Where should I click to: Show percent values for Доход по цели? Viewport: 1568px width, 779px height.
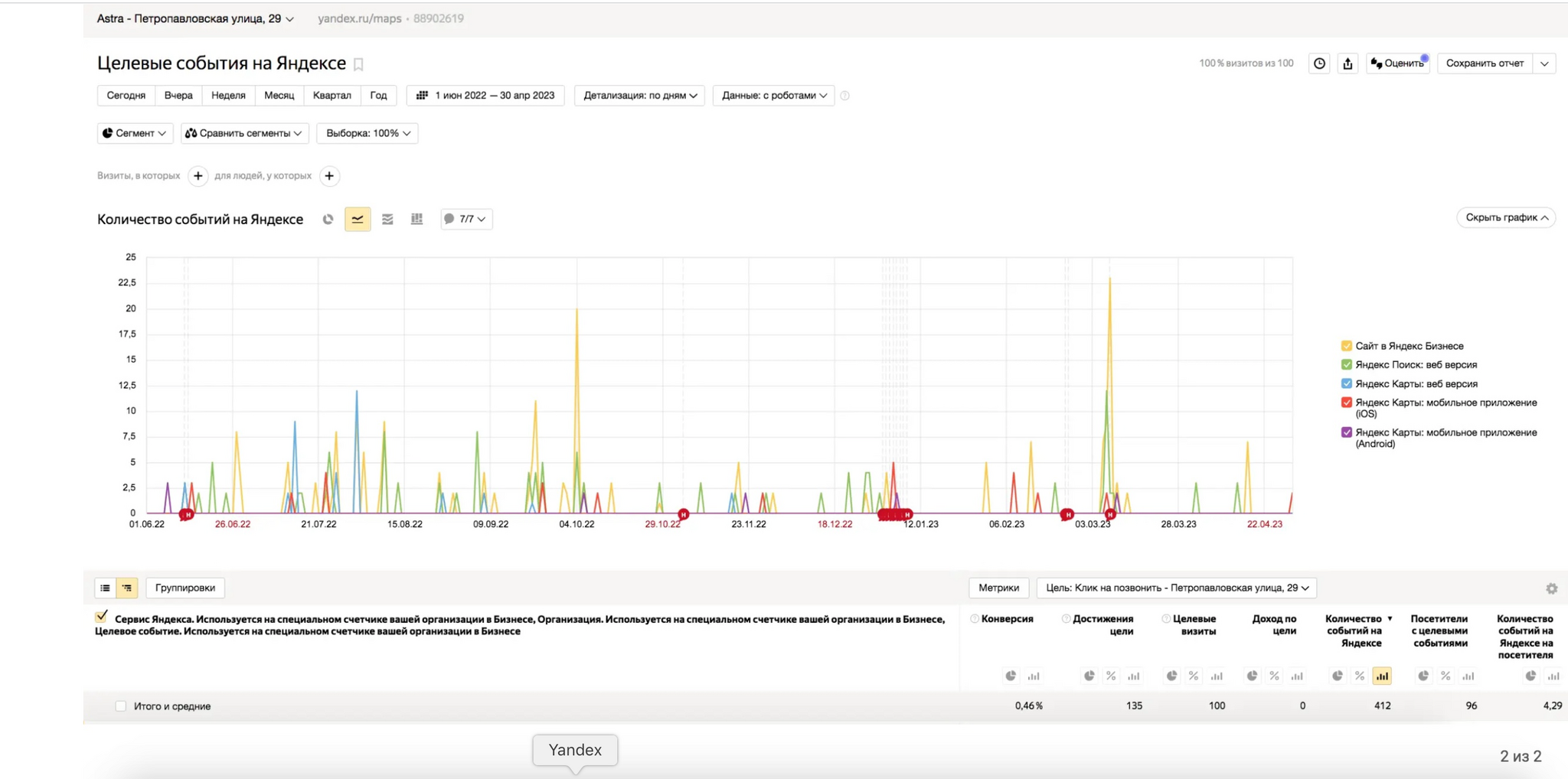[1274, 676]
